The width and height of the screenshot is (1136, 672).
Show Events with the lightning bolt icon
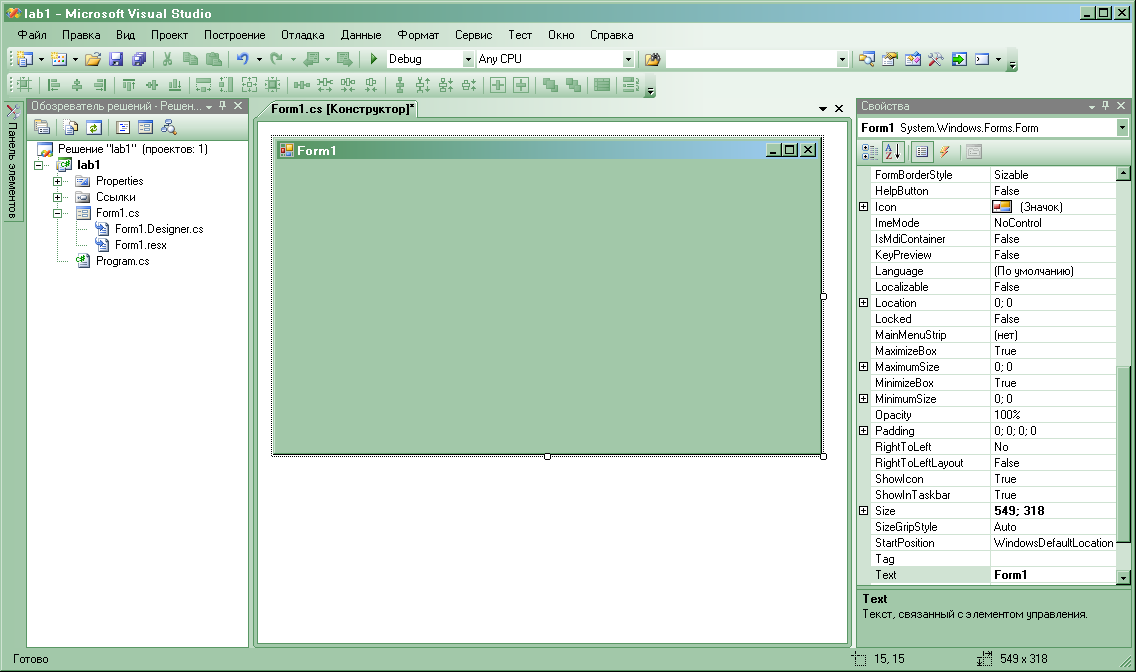945,151
